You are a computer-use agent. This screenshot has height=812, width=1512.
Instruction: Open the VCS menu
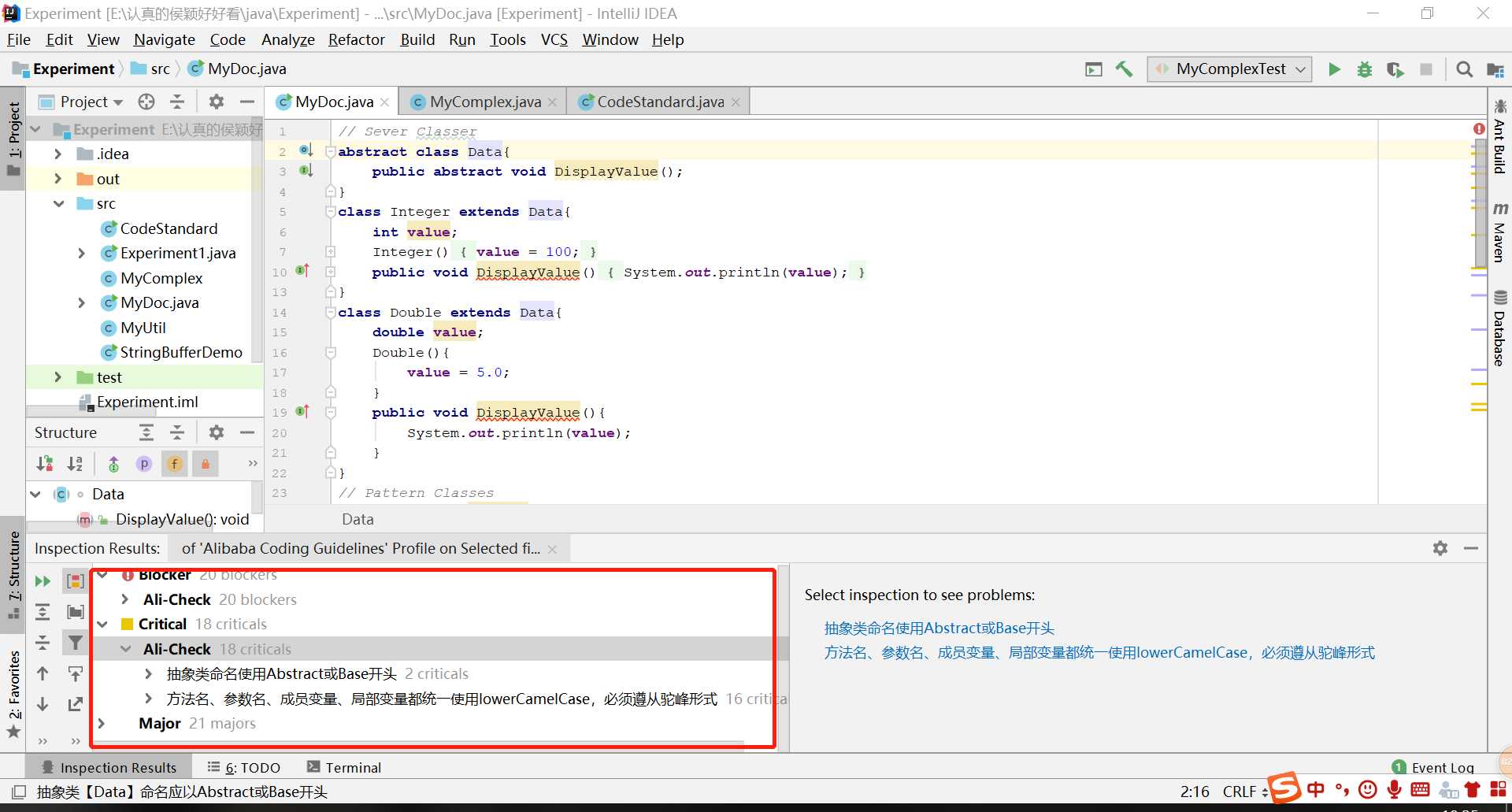554,39
